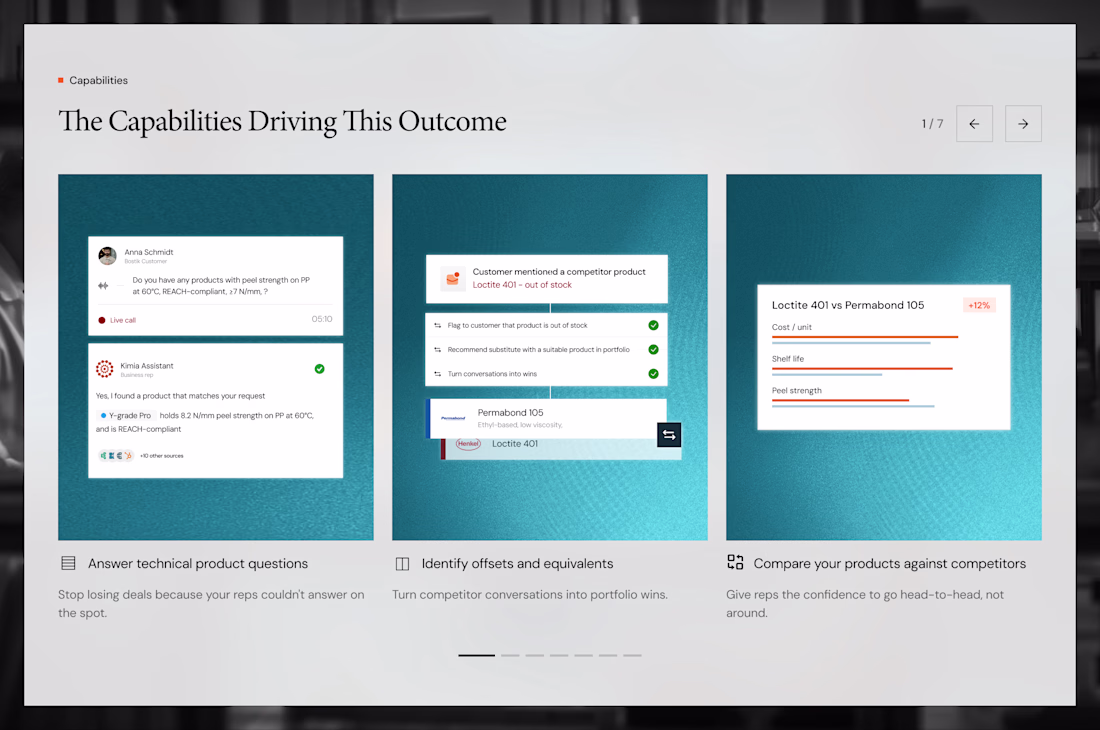
Task: Jump to the last pagination dash
Action: [x=632, y=655]
